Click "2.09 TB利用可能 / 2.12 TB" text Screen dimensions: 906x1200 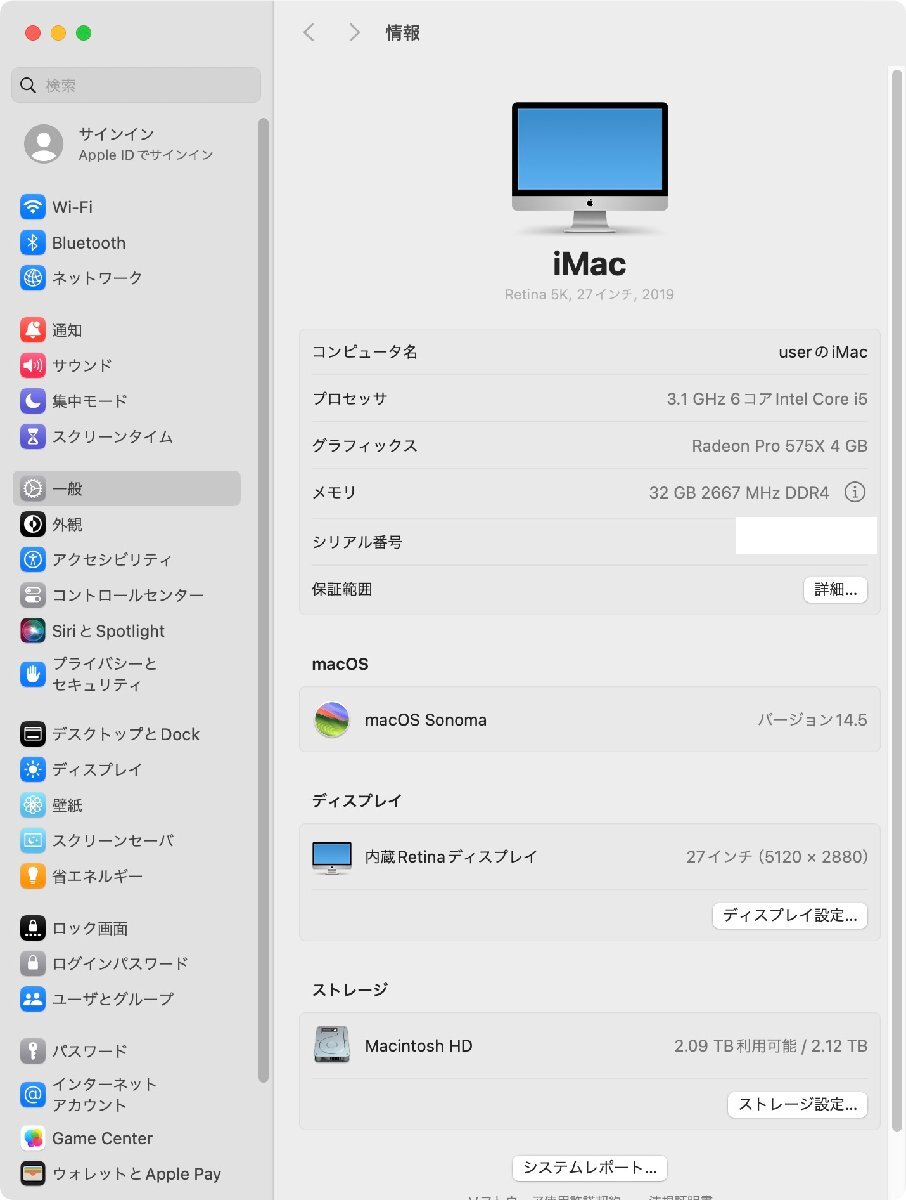coord(771,1046)
